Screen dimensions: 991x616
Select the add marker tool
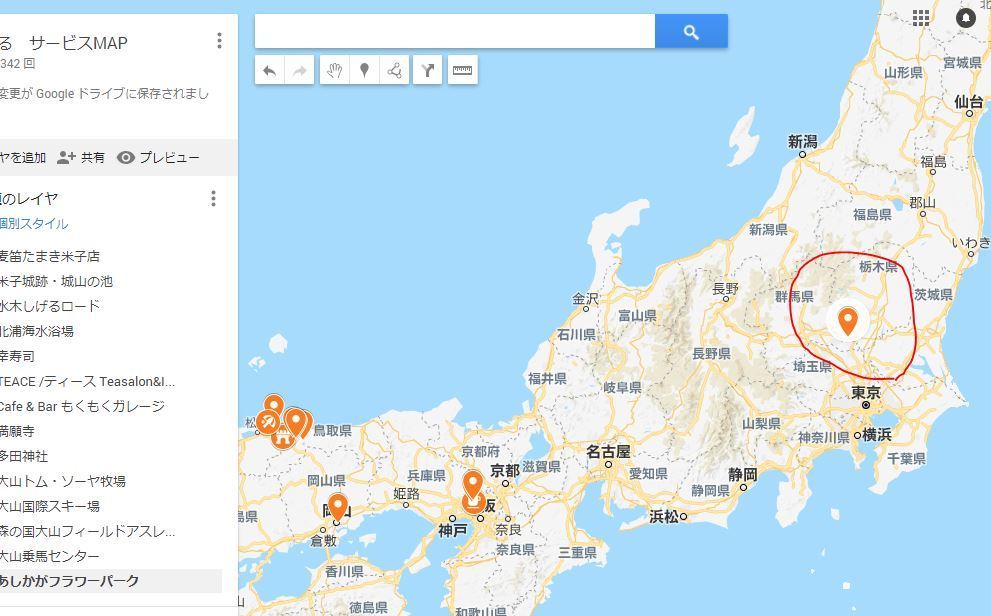(x=364, y=70)
